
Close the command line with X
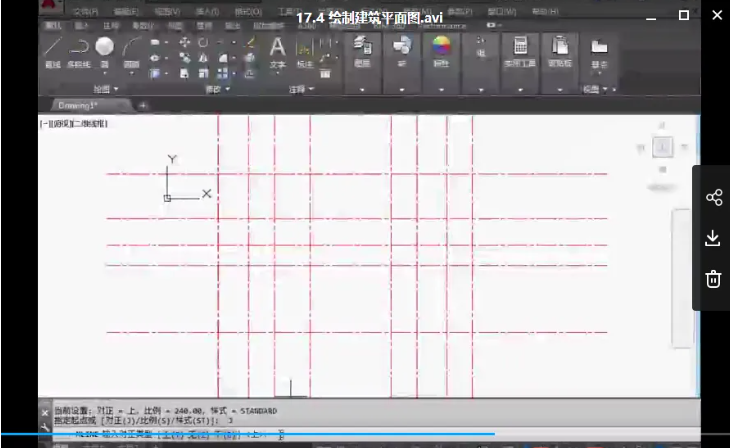45,413
